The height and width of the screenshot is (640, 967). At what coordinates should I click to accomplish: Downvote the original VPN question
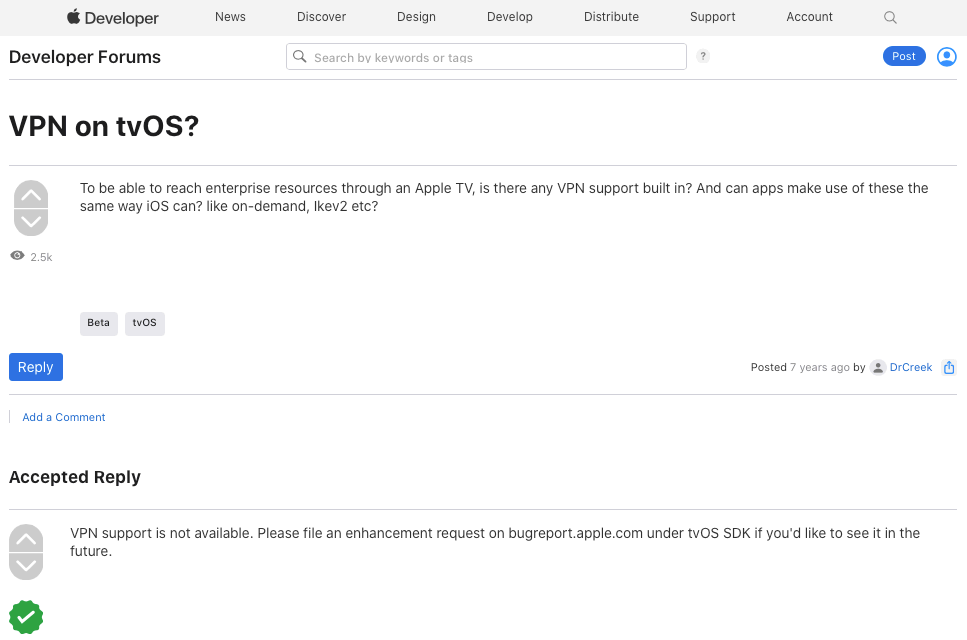pyautogui.click(x=31, y=222)
